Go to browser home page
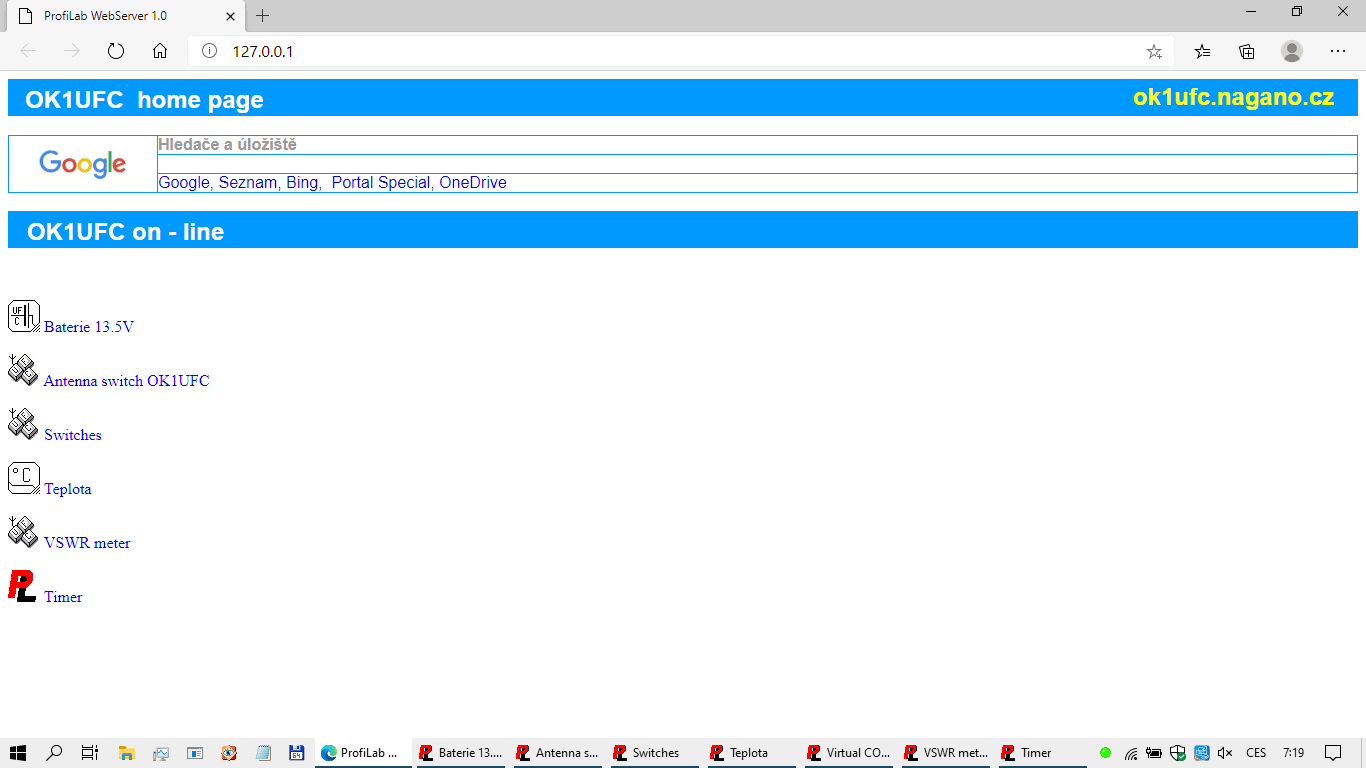Image resolution: width=1366 pixels, height=768 pixels. (x=160, y=51)
